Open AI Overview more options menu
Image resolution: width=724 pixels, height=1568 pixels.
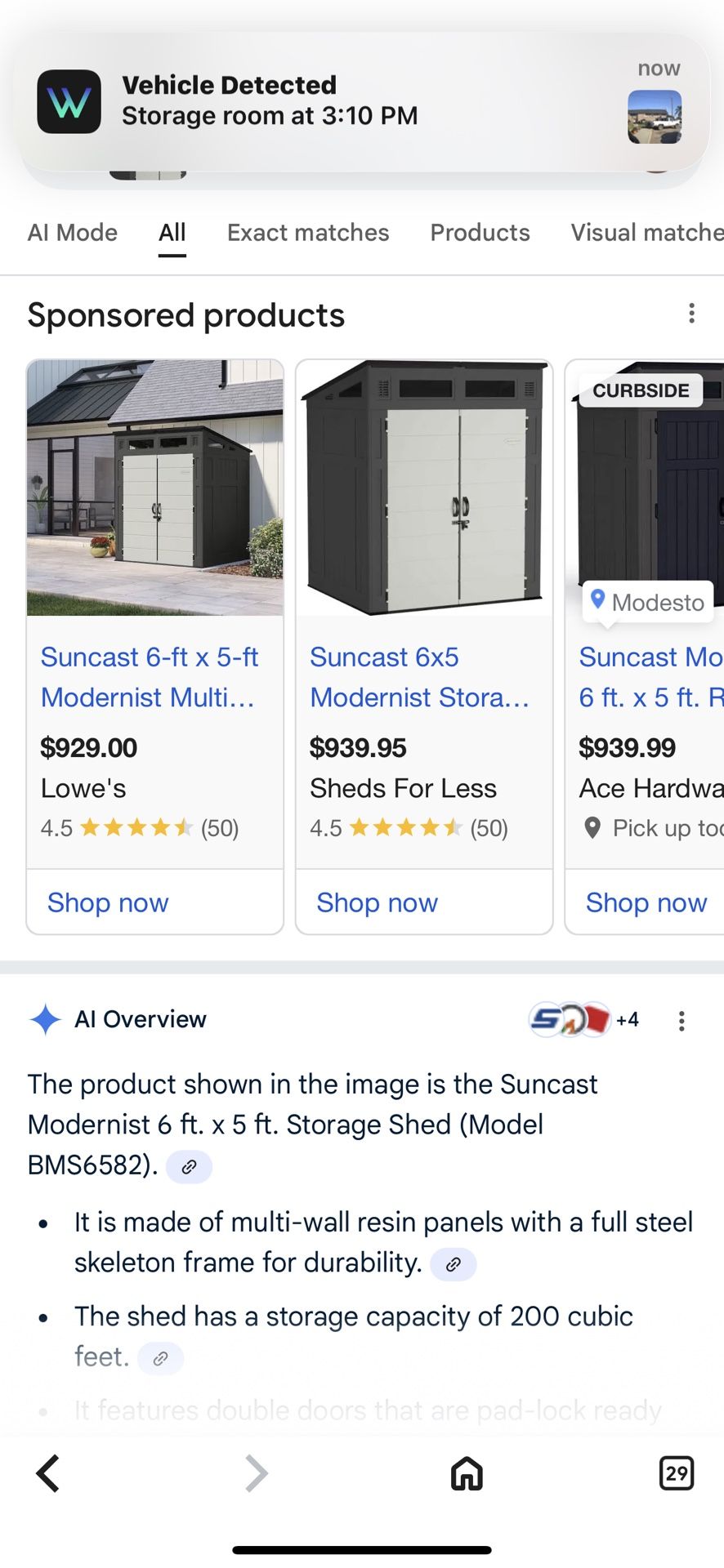pos(682,1020)
